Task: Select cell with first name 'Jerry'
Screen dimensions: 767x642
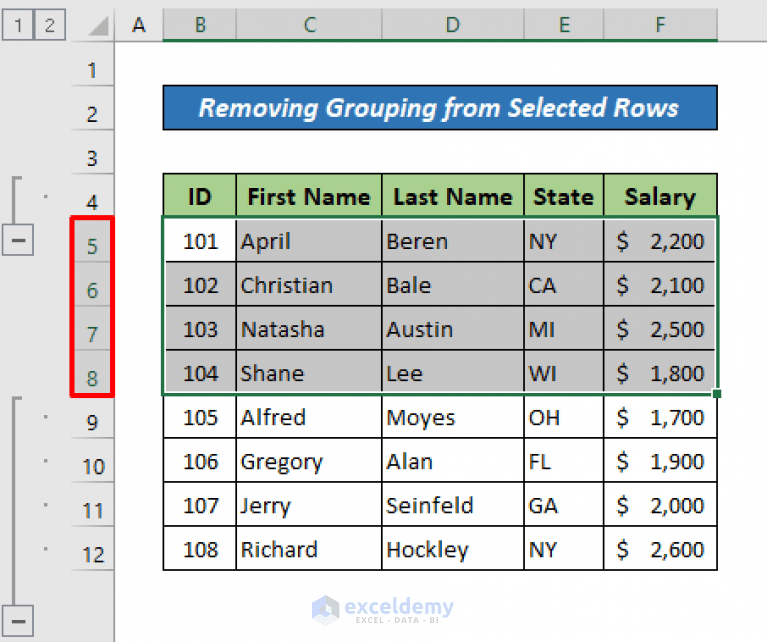Action: (309, 504)
